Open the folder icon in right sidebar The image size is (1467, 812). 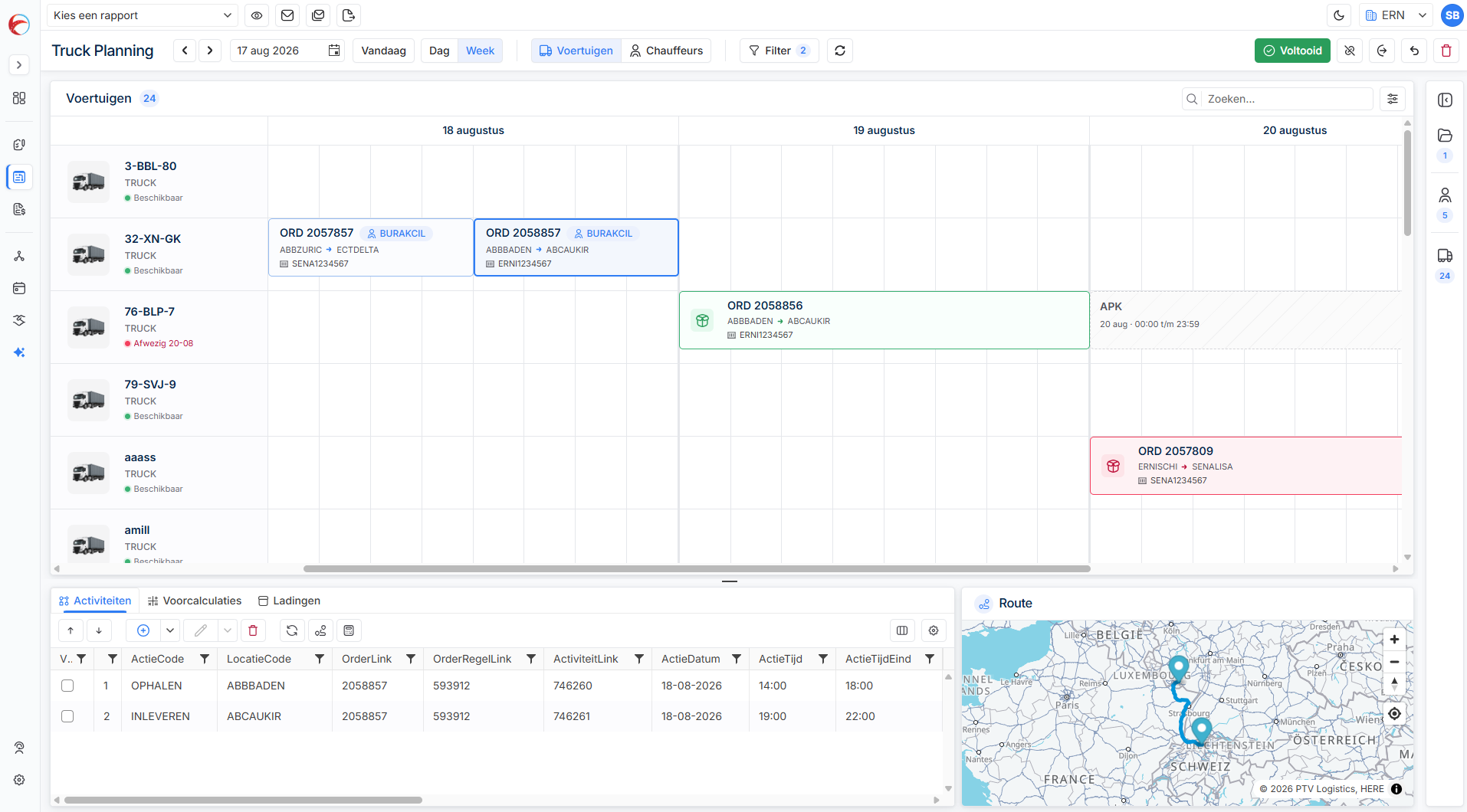pyautogui.click(x=1445, y=136)
